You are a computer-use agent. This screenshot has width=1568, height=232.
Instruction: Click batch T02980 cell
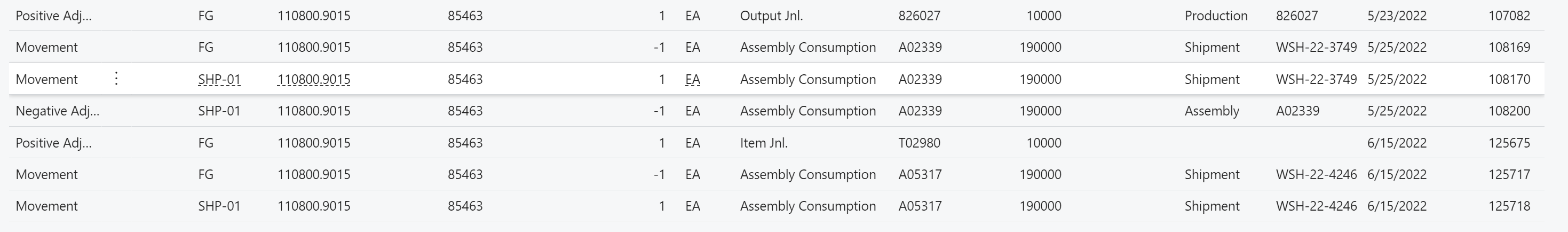pos(919,143)
